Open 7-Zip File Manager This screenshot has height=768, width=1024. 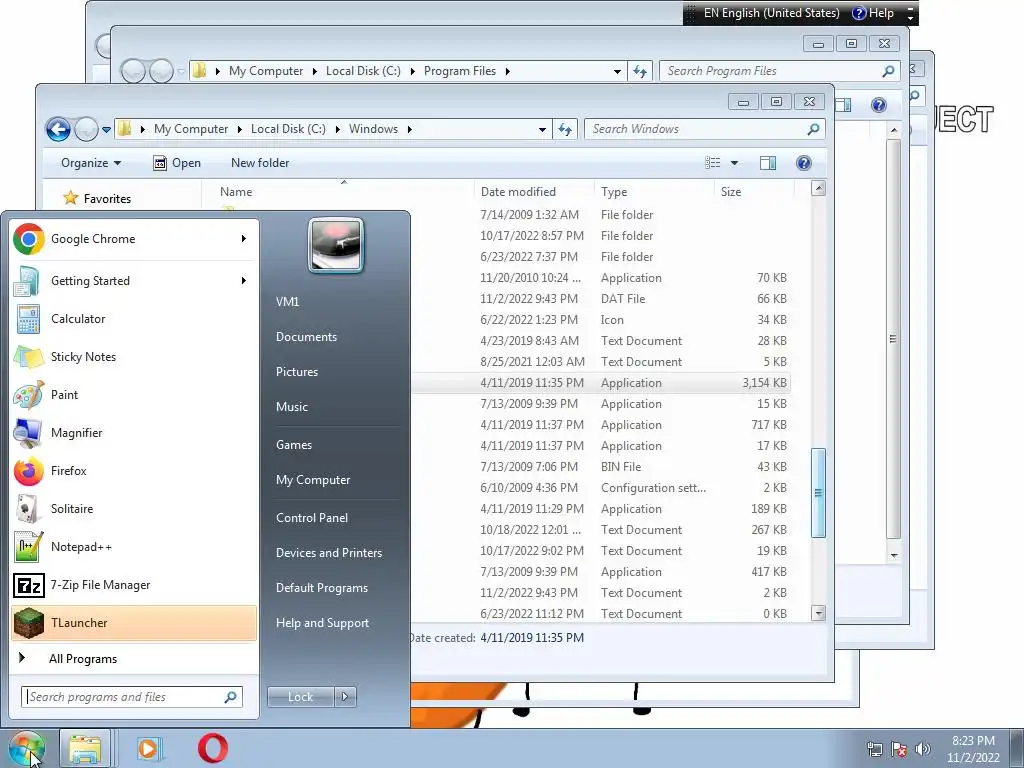(x=134, y=584)
